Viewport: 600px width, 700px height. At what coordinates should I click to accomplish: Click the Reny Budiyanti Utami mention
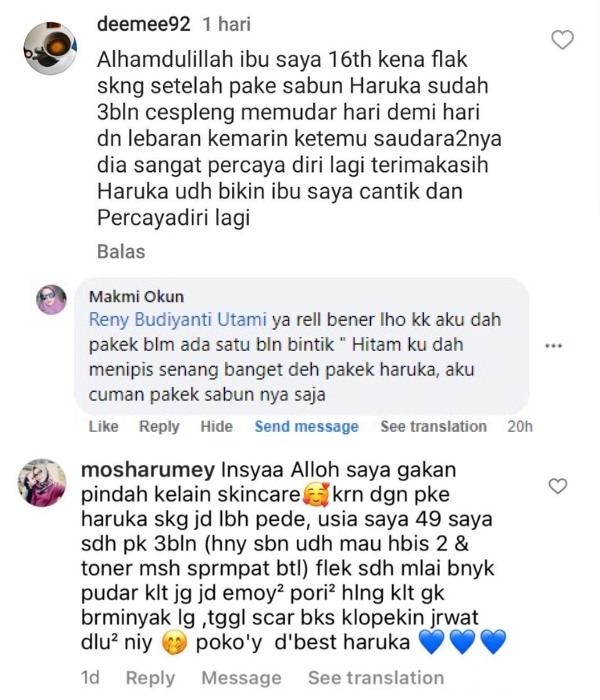click(177, 320)
